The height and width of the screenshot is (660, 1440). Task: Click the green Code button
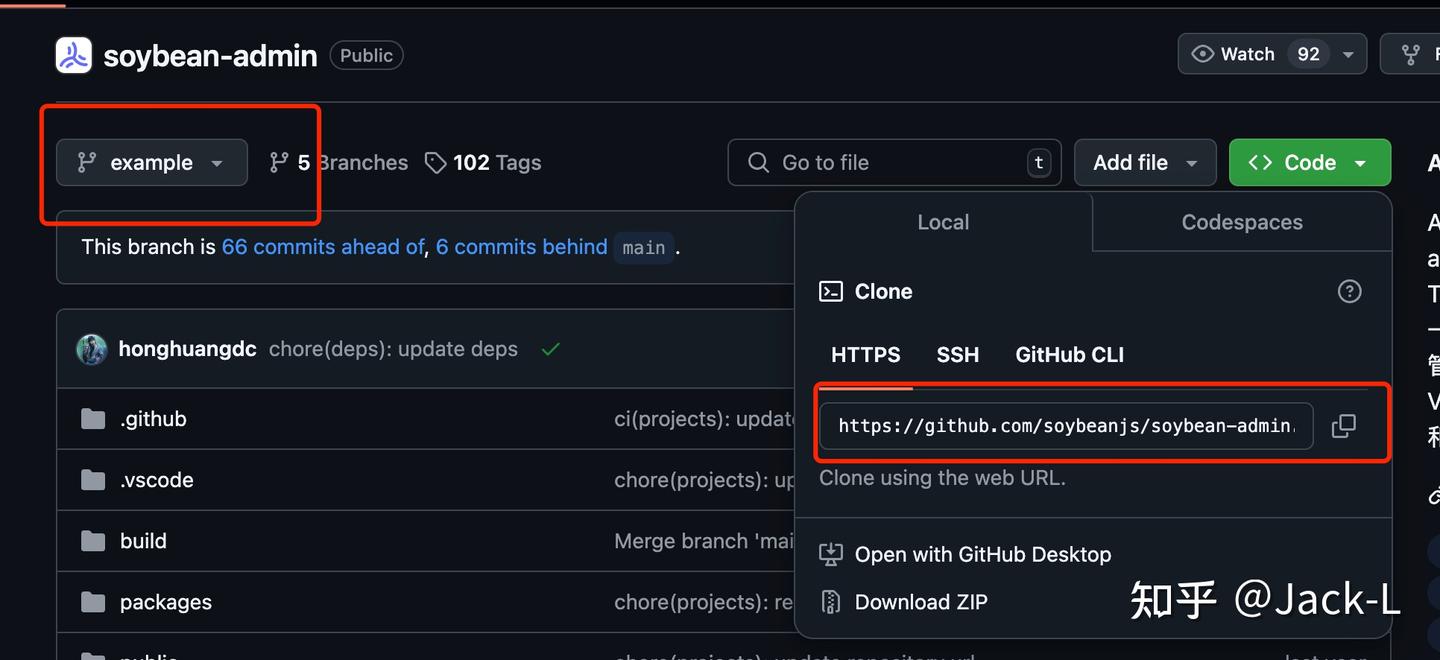click(1309, 162)
